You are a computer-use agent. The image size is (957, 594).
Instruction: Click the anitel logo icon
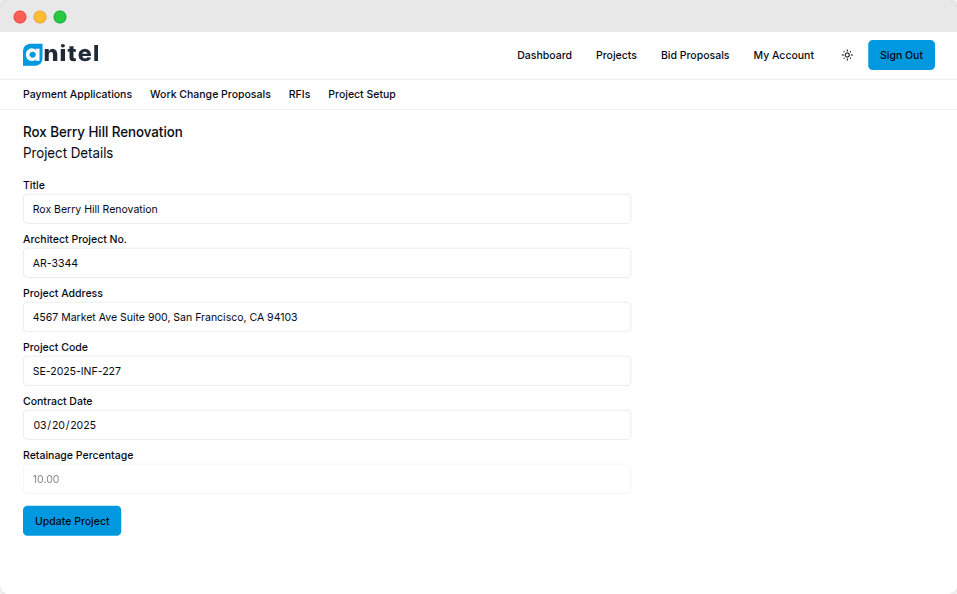[33, 54]
